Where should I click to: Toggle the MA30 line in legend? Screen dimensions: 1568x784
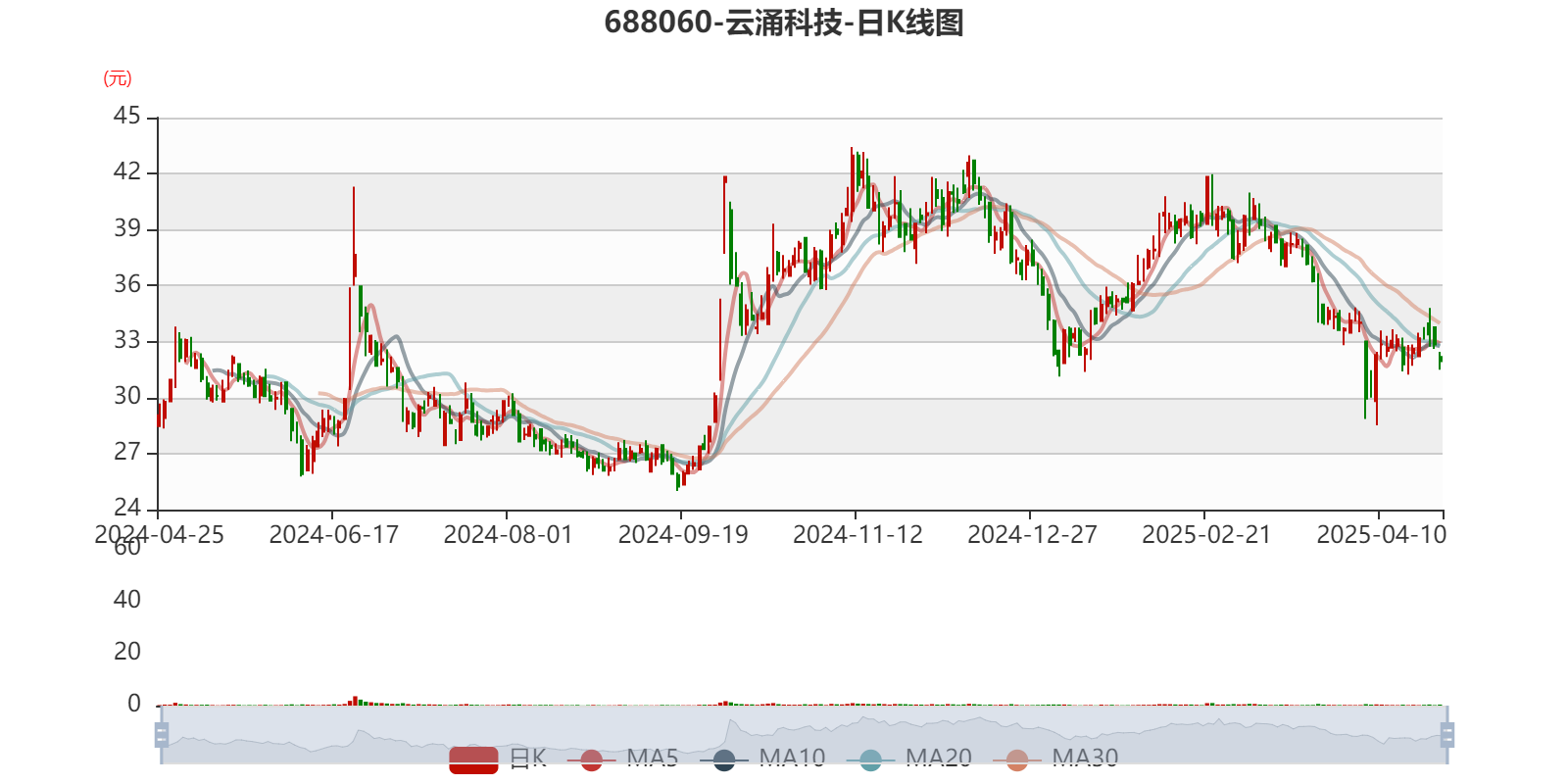pyautogui.click(x=1055, y=759)
